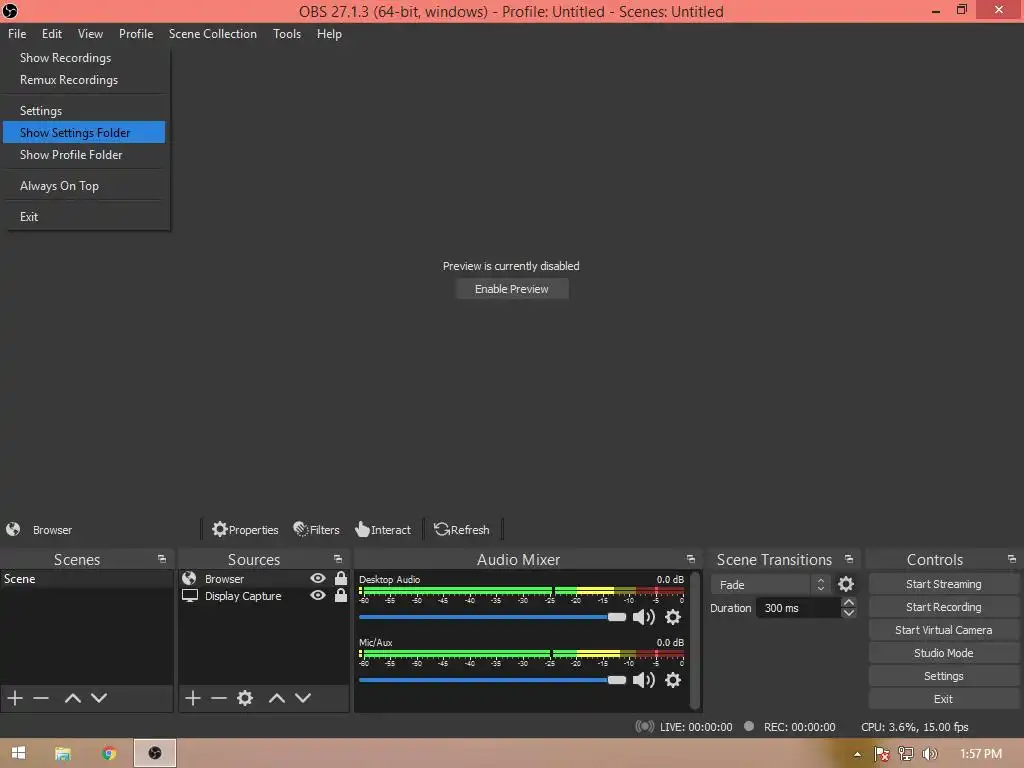This screenshot has width=1024, height=768.
Task: Adjust Desktop Audio volume slider
Action: (492, 616)
